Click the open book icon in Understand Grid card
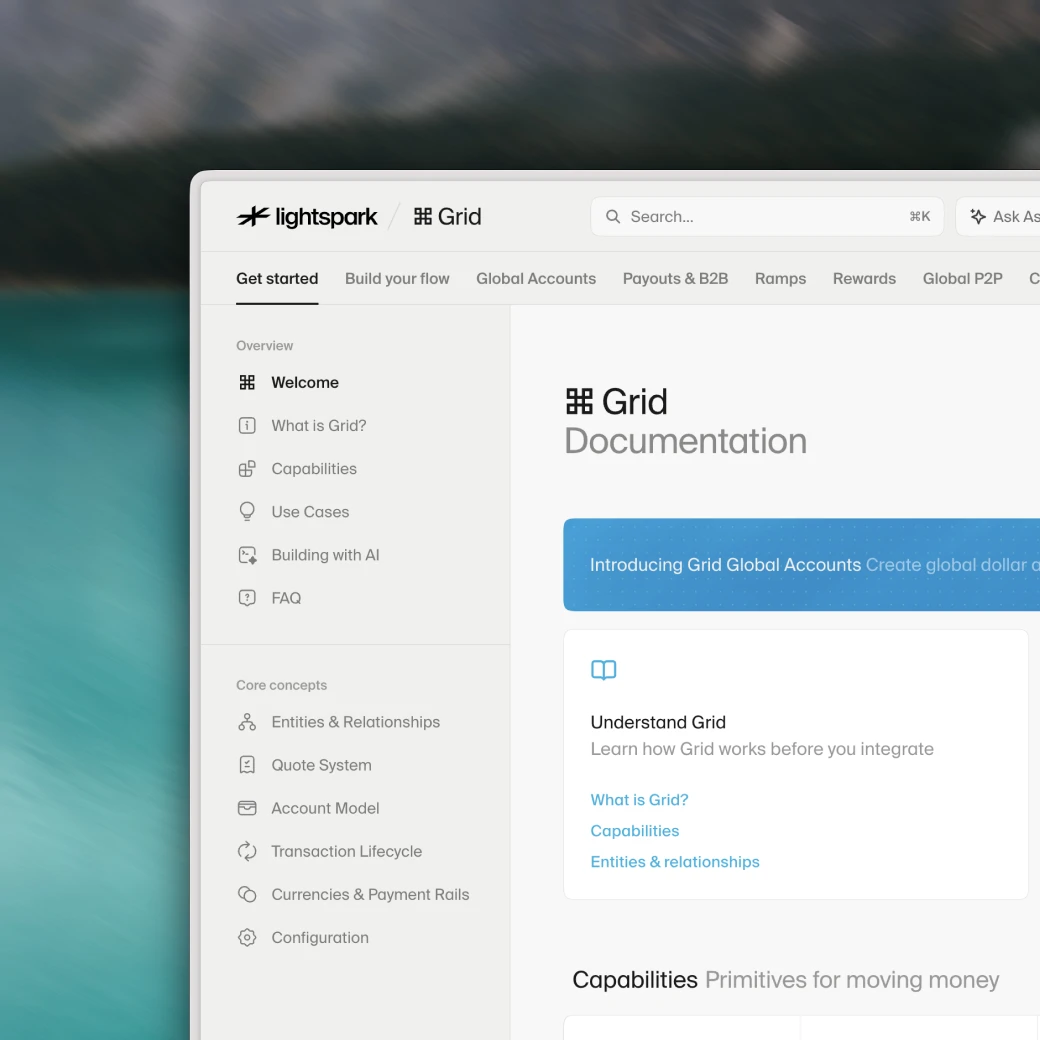This screenshot has height=1040, width=1040. (604, 670)
